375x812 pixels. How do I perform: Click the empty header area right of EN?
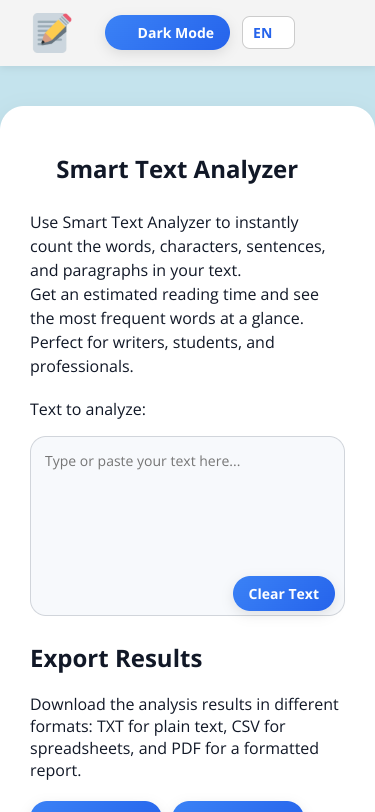[x=335, y=33]
